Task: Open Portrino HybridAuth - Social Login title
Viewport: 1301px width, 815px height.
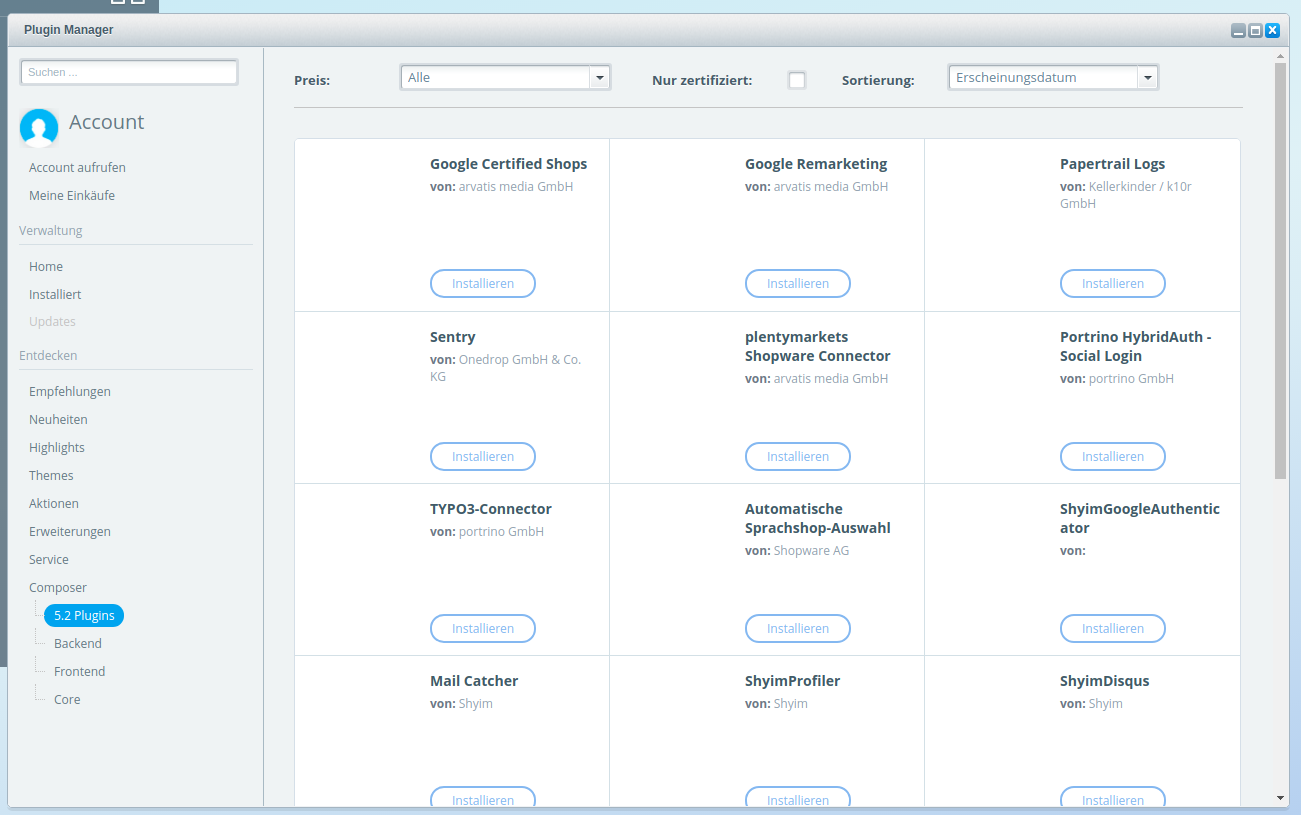Action: (x=1136, y=346)
